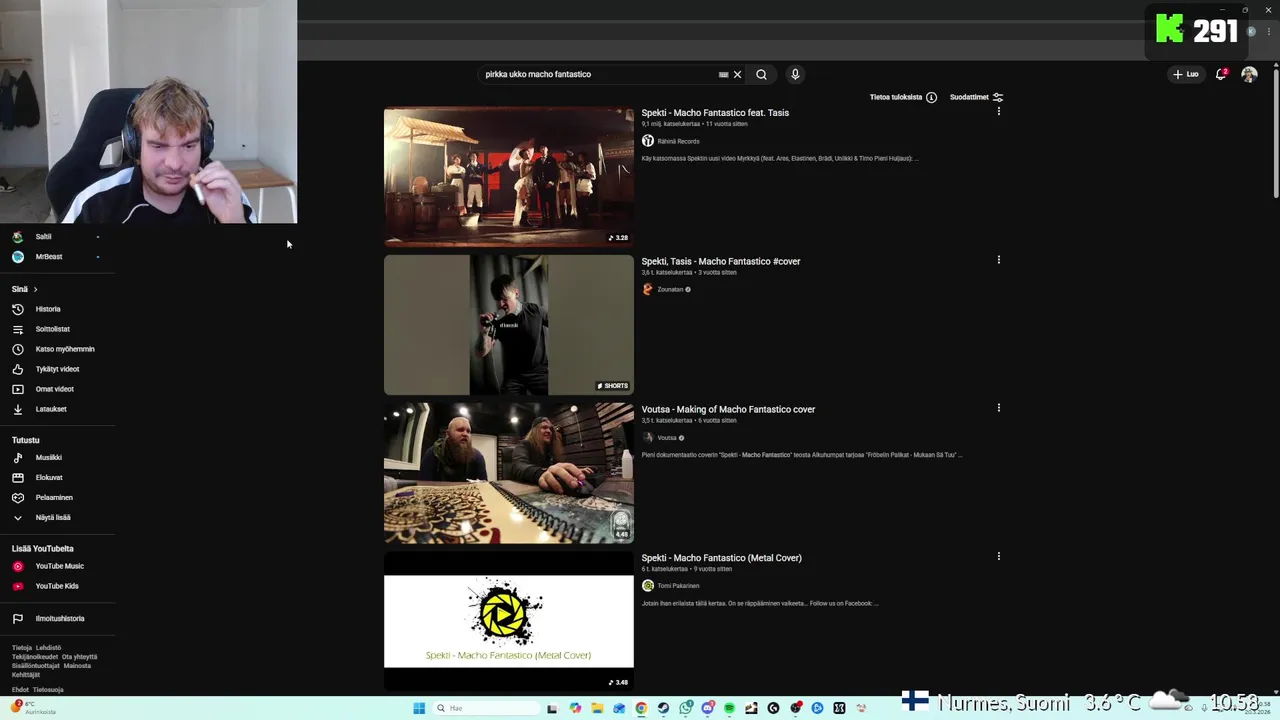
Task: Open YouTube Music from sidebar
Action: [59, 566]
